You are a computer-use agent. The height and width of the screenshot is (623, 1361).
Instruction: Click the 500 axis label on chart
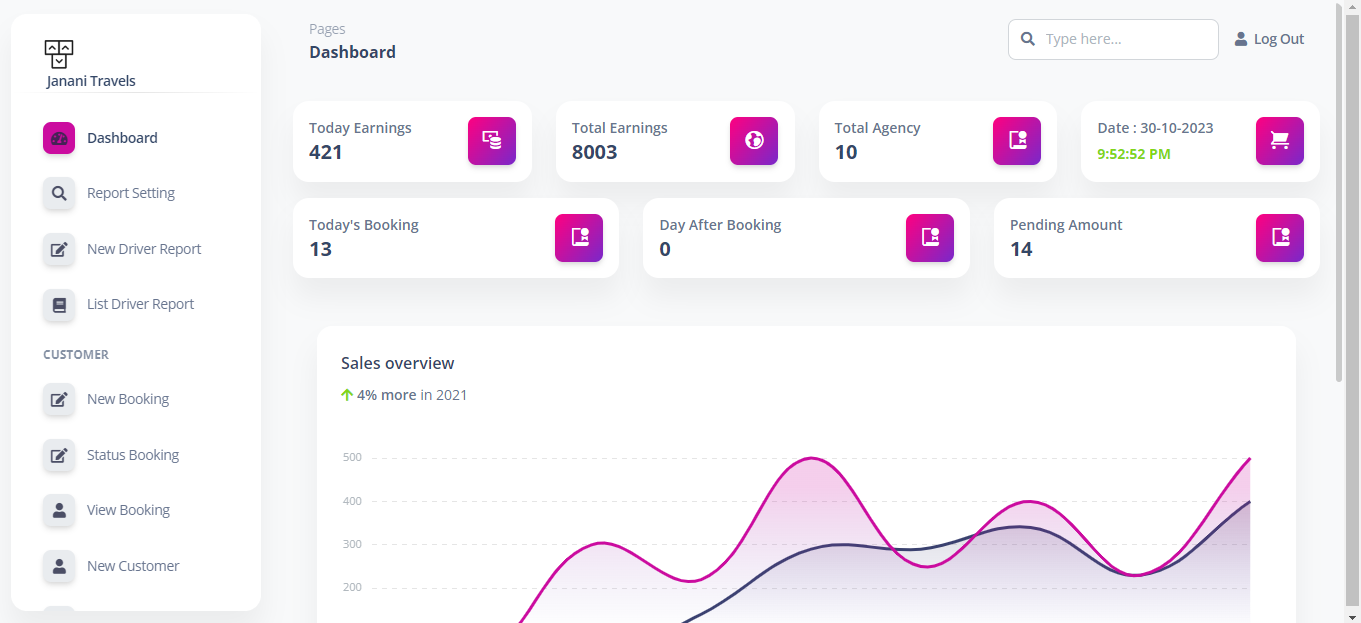tap(352, 458)
